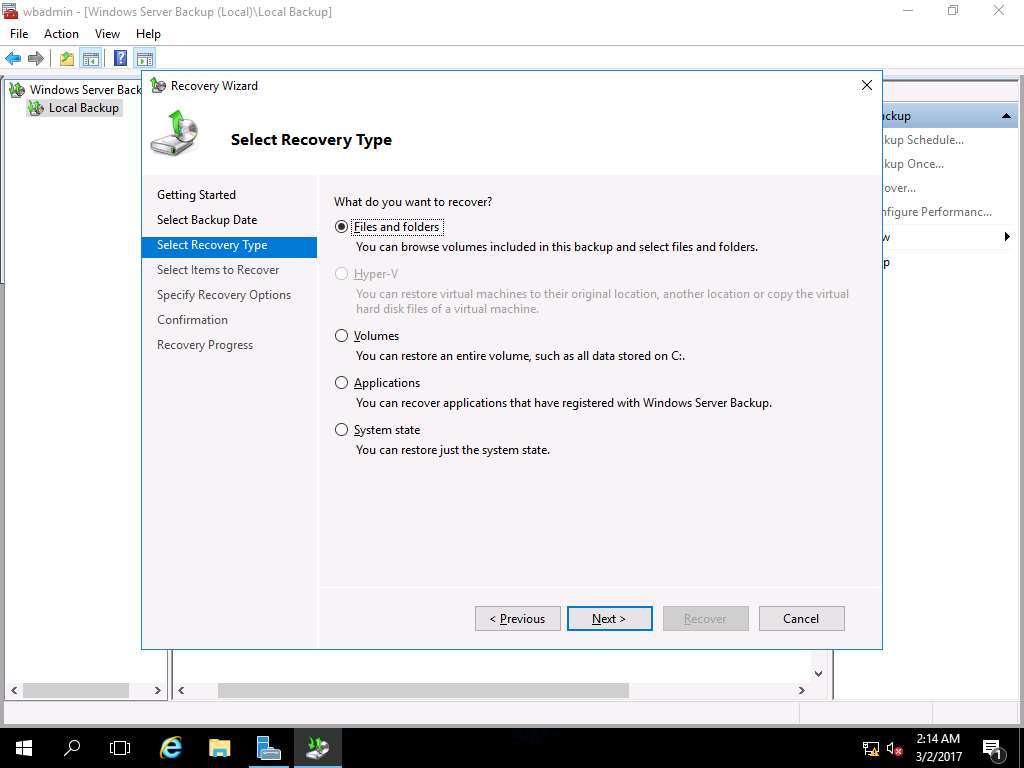Click Select Recovery Type wizard step
The height and width of the screenshot is (768, 1024).
coord(229,245)
